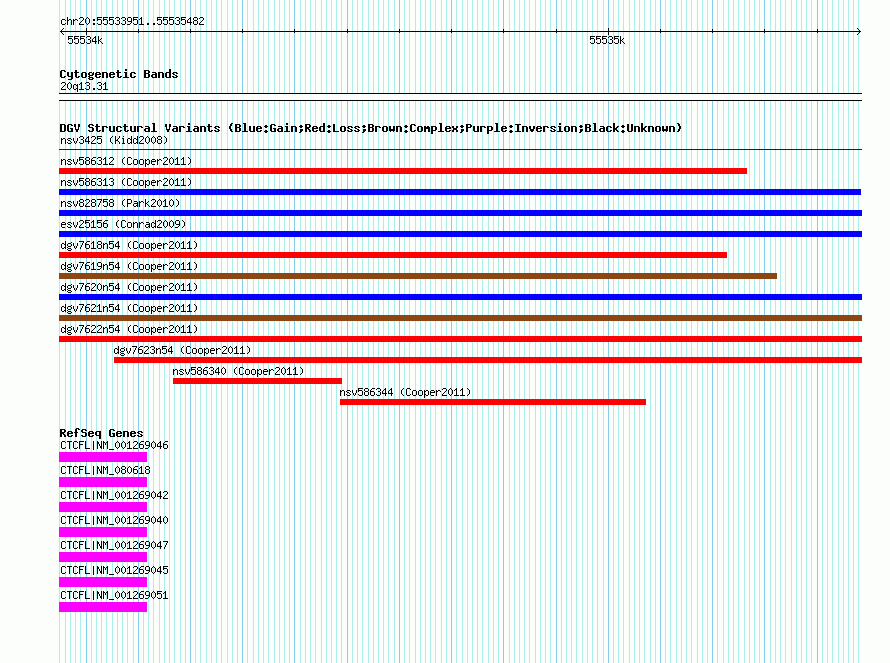Click the dgv7622n54 red loss bar
890x663 pixels.
[460, 339]
